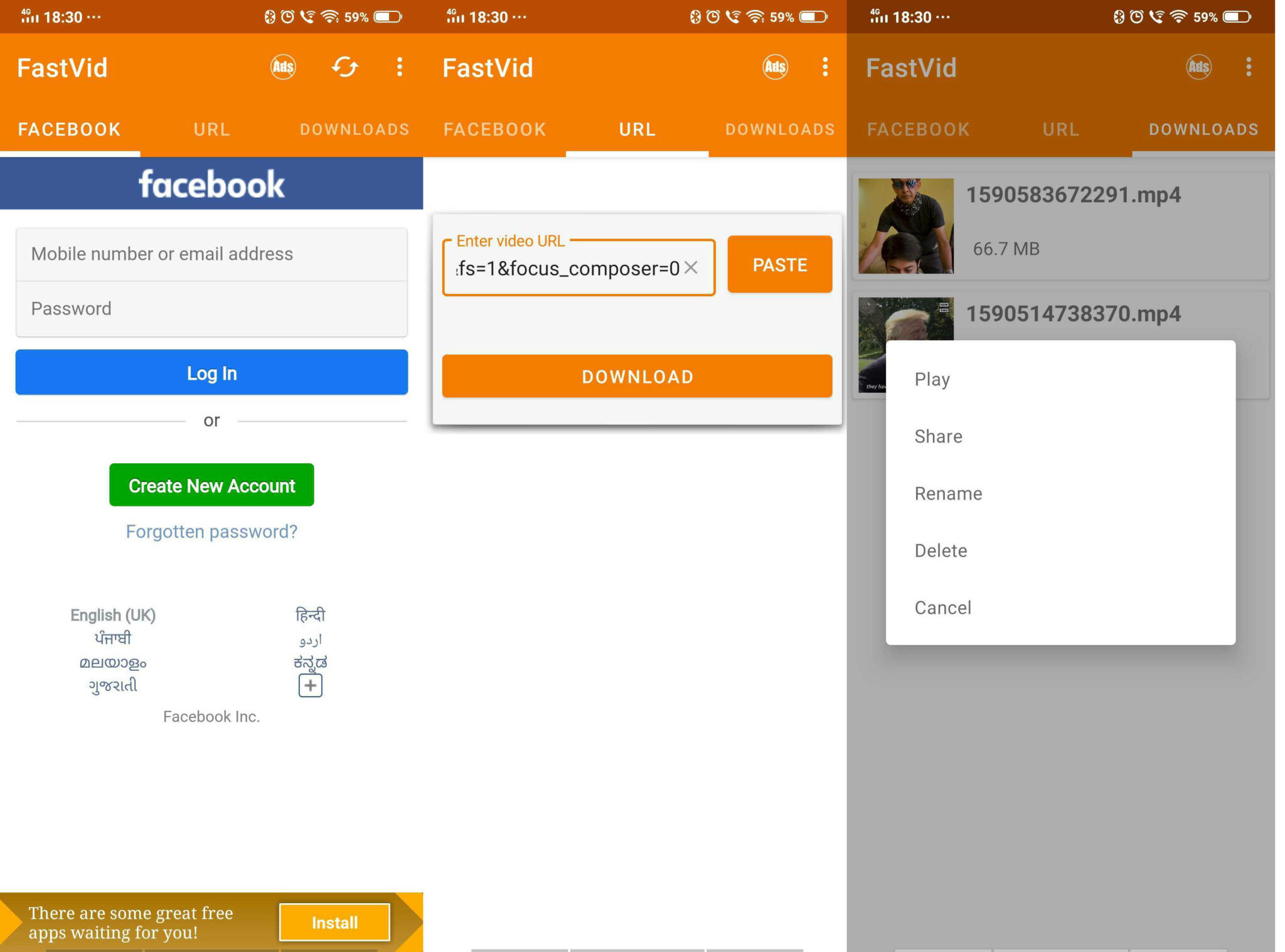This screenshot has width=1285, height=952.
Task: Click the URL tab on middle screen
Action: tap(637, 128)
